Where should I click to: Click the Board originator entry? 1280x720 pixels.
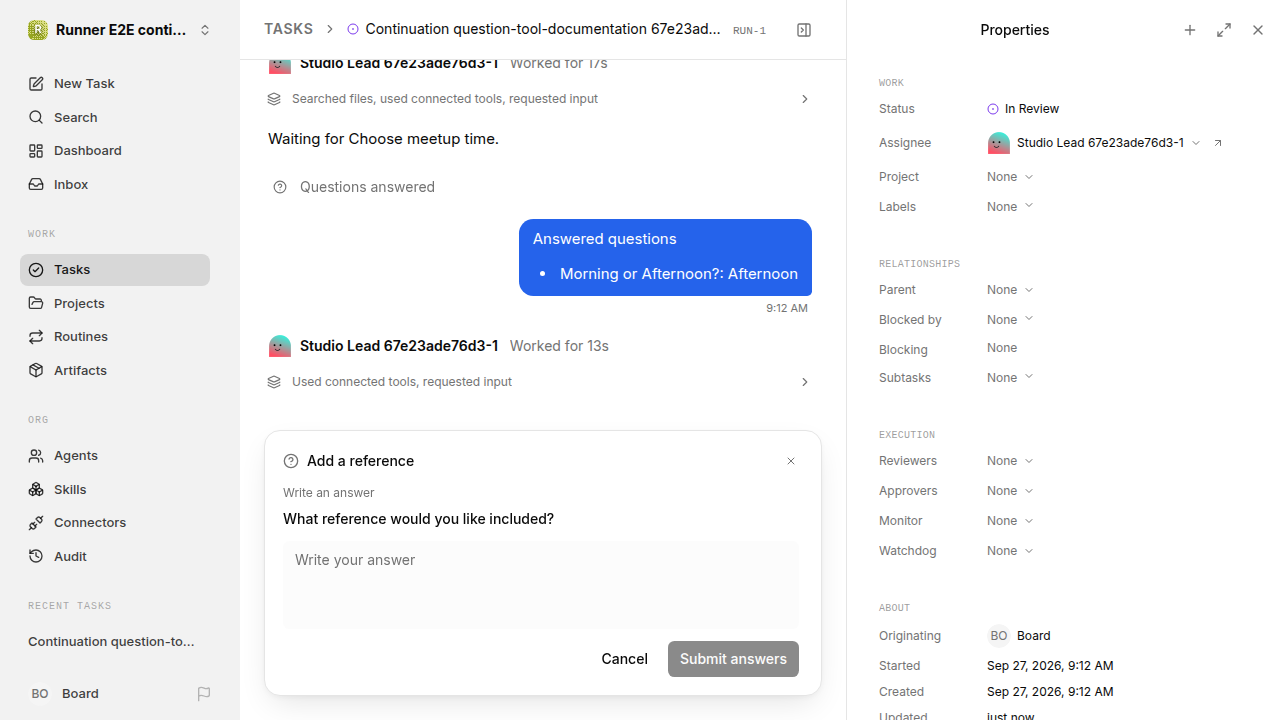click(1019, 636)
